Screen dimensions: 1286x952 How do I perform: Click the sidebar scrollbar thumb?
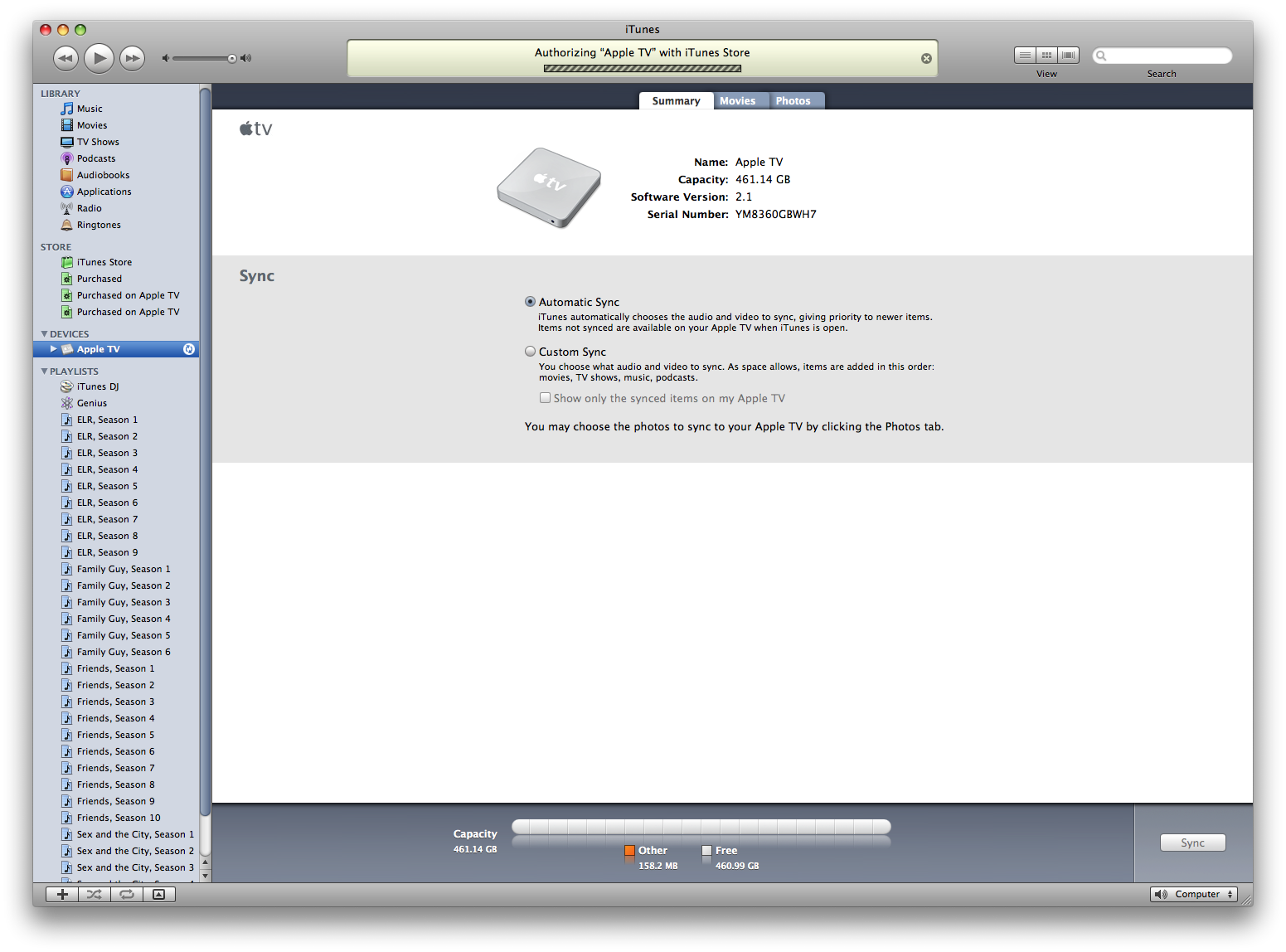click(206, 452)
